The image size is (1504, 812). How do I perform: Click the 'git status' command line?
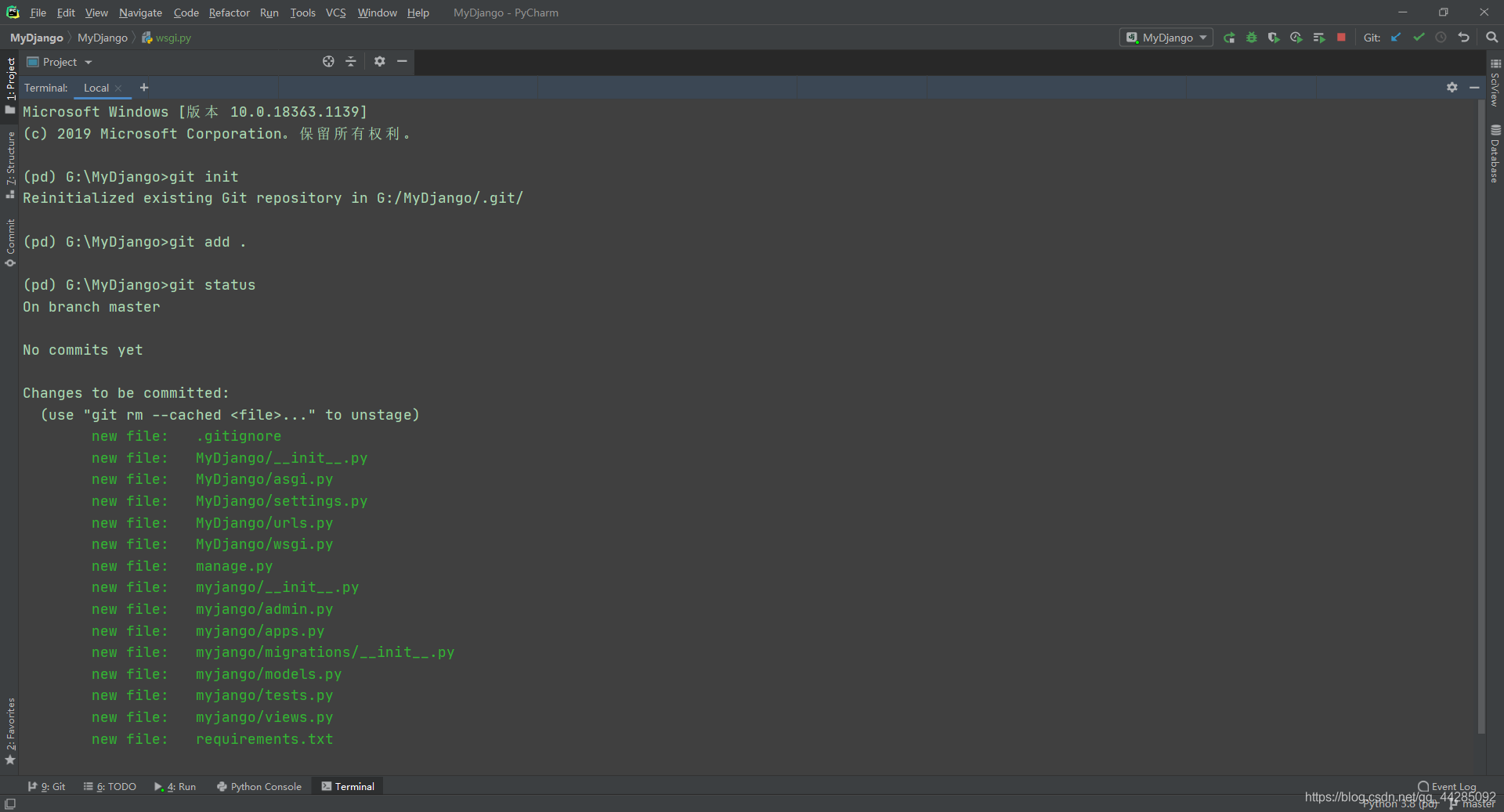[139, 285]
